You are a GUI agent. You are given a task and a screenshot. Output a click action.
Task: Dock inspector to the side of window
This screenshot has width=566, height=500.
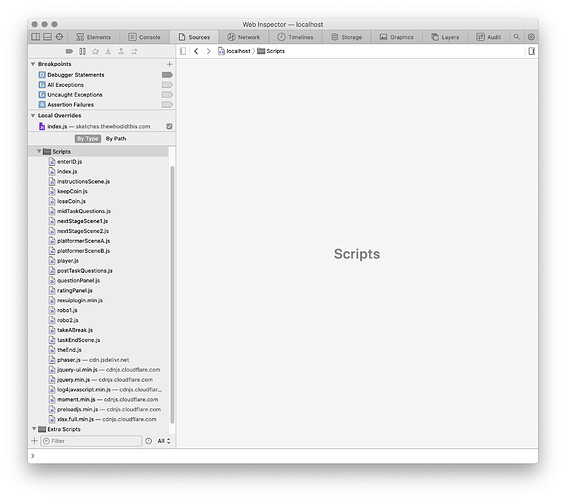point(35,37)
